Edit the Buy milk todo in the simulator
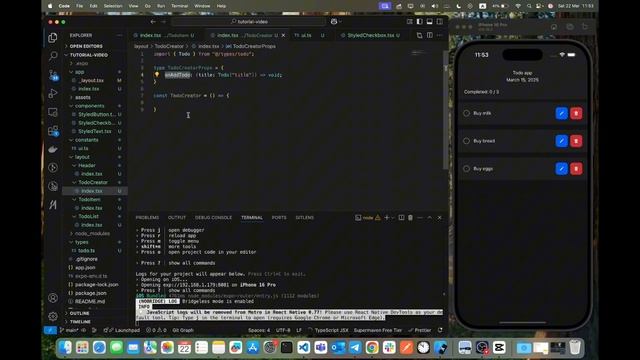This screenshot has width=640, height=360. pyautogui.click(x=562, y=113)
